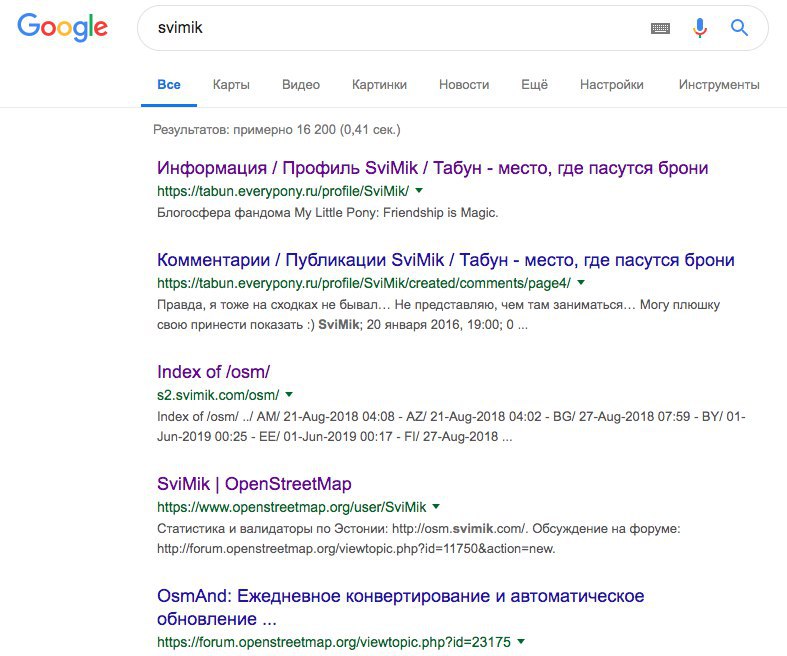Switch to the Новости tab

click(x=464, y=84)
